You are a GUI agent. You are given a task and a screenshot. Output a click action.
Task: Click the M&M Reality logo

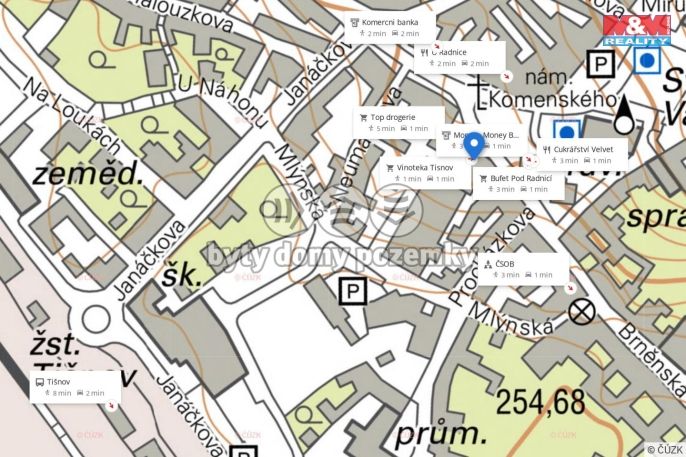tap(637, 30)
